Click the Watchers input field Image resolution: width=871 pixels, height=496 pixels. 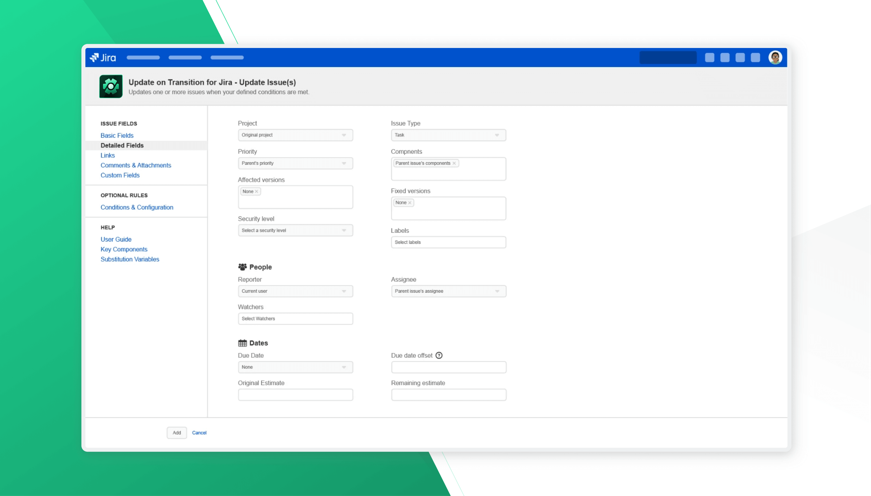point(296,319)
